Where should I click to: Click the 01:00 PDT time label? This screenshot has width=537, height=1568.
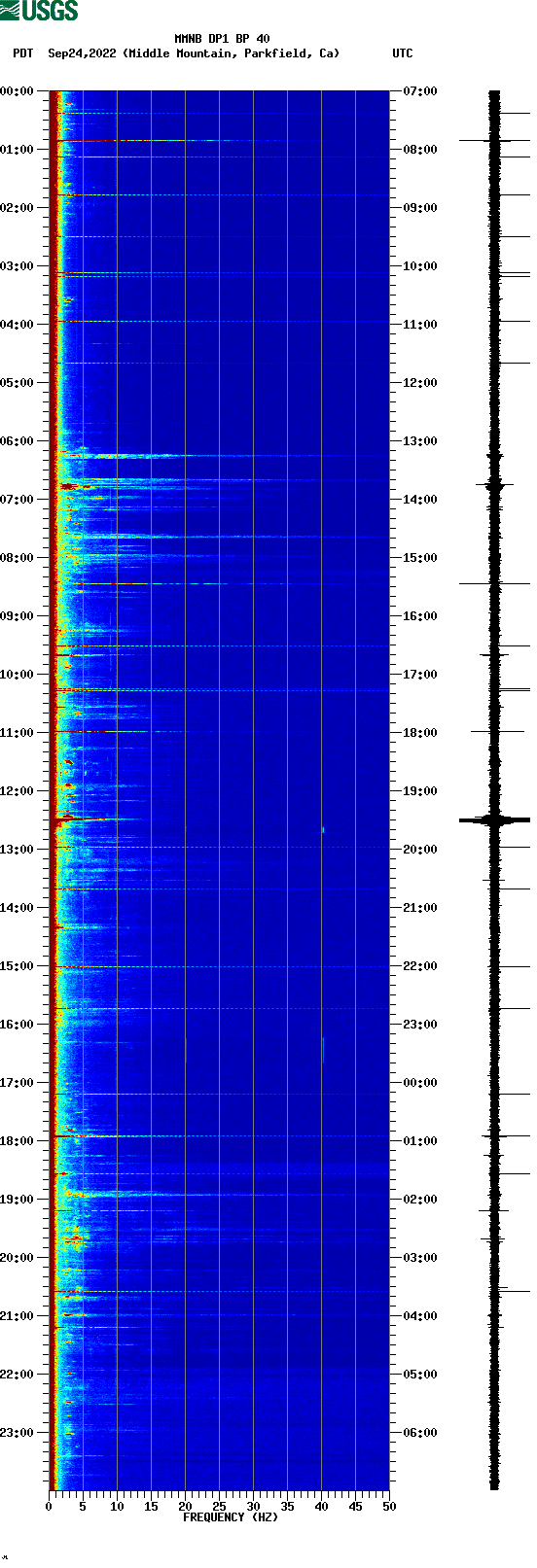pyautogui.click(x=18, y=150)
